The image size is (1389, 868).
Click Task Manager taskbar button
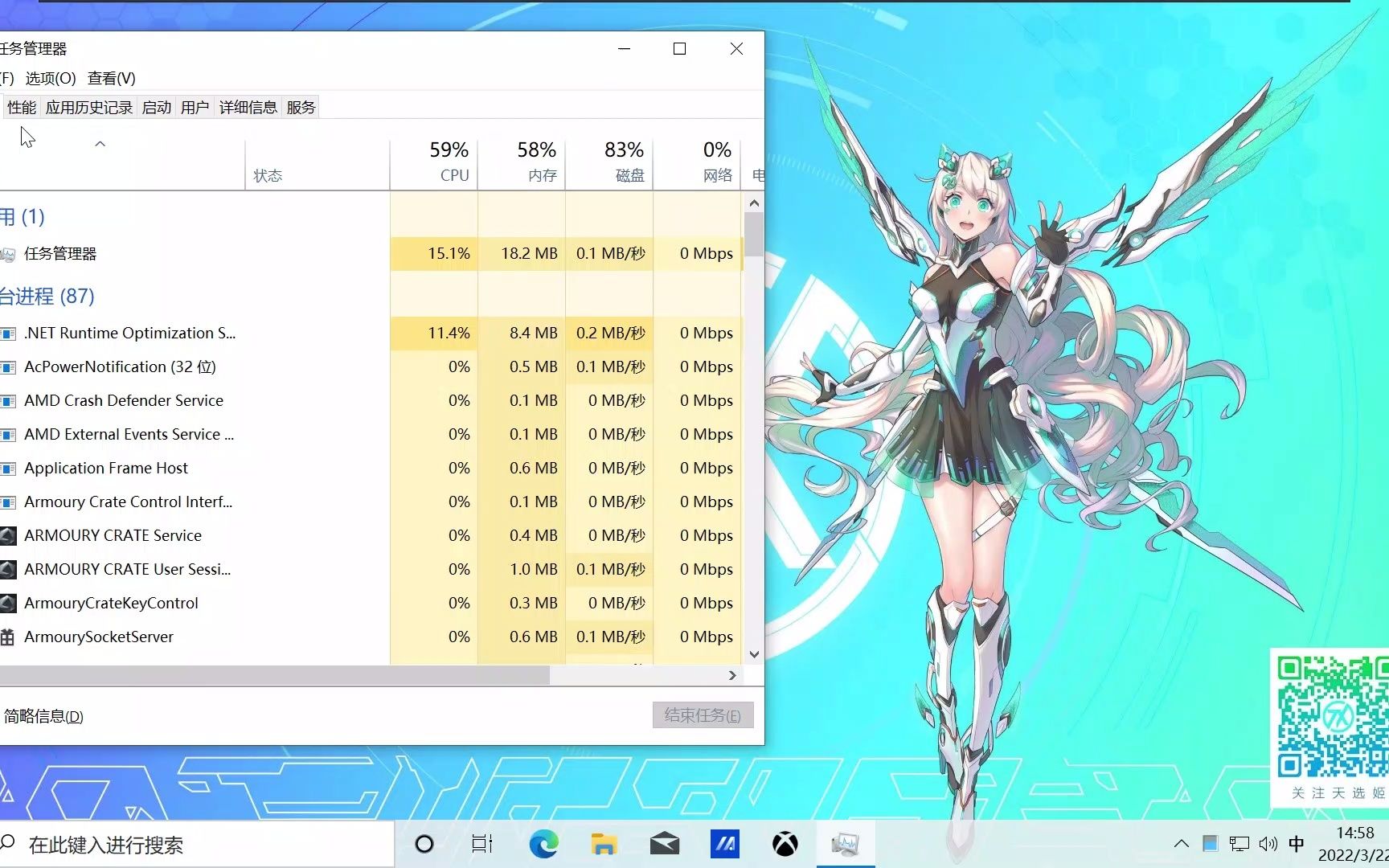(x=846, y=844)
